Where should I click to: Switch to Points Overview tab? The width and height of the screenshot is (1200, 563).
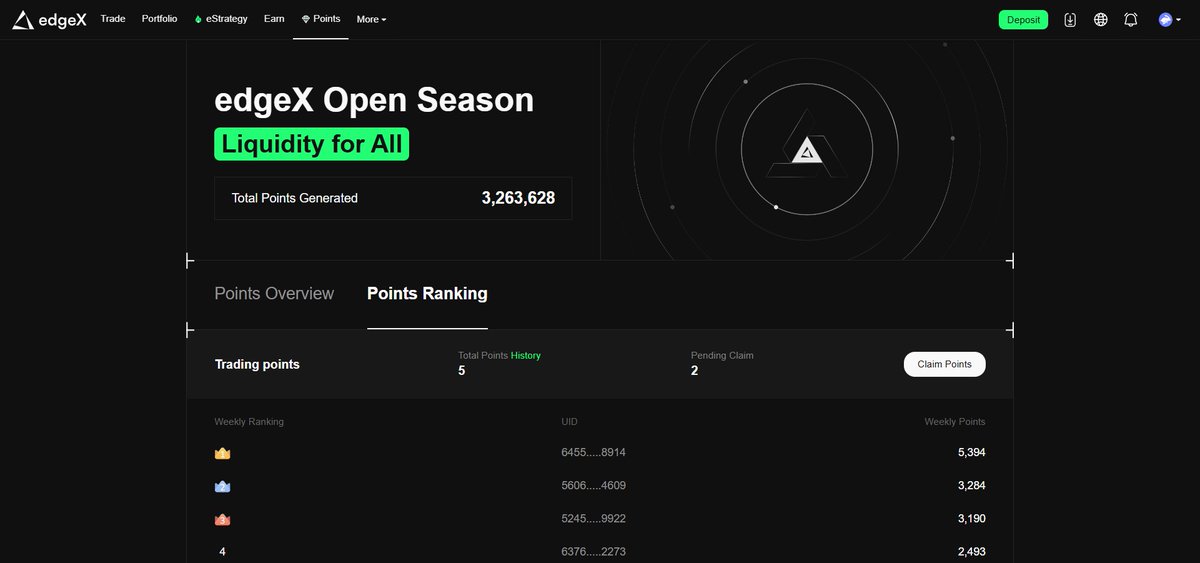tap(274, 294)
